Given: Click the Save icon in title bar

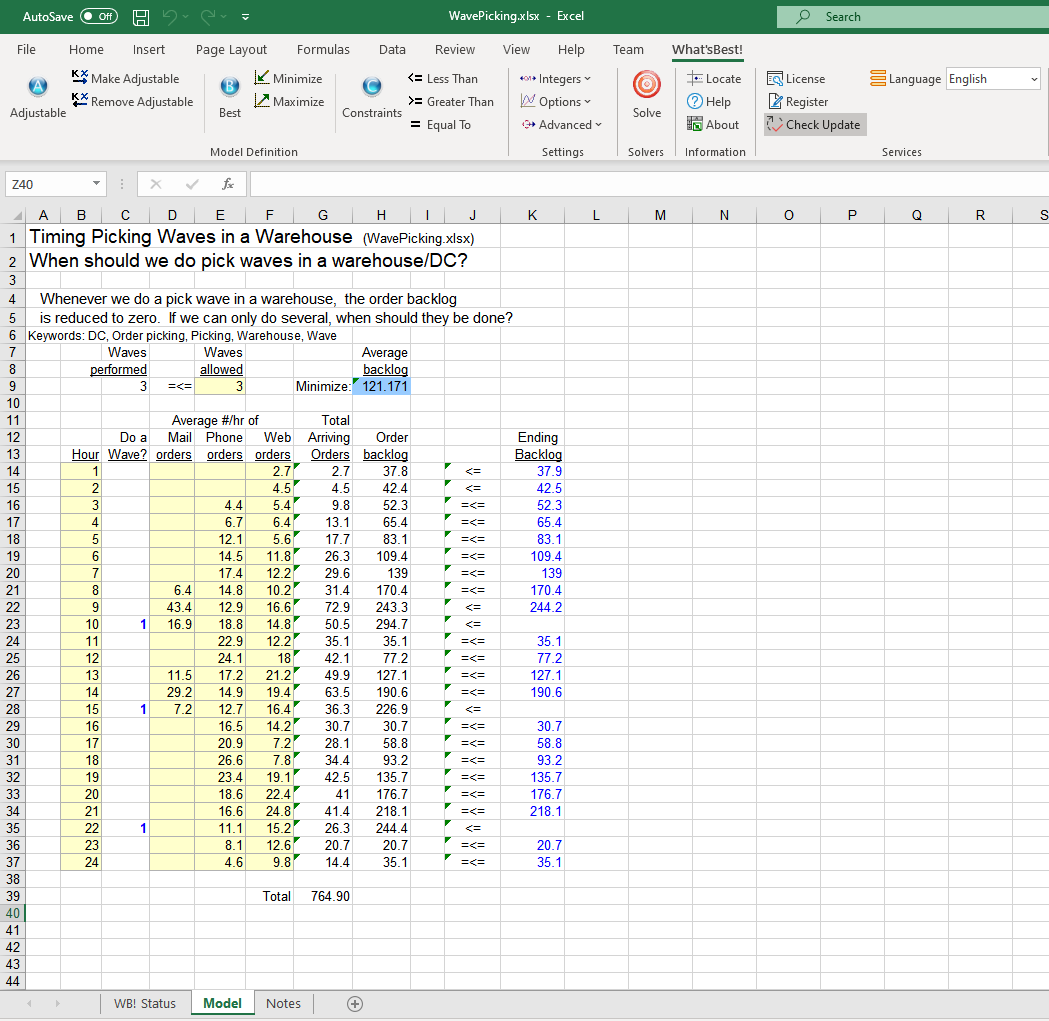Looking at the screenshot, I should tap(141, 17).
